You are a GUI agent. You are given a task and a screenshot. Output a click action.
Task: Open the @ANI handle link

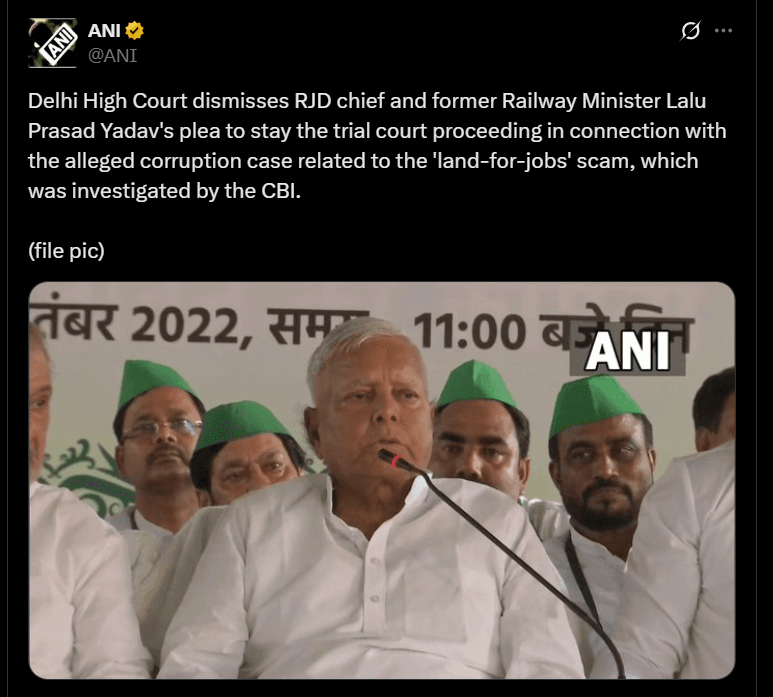[x=112, y=55]
